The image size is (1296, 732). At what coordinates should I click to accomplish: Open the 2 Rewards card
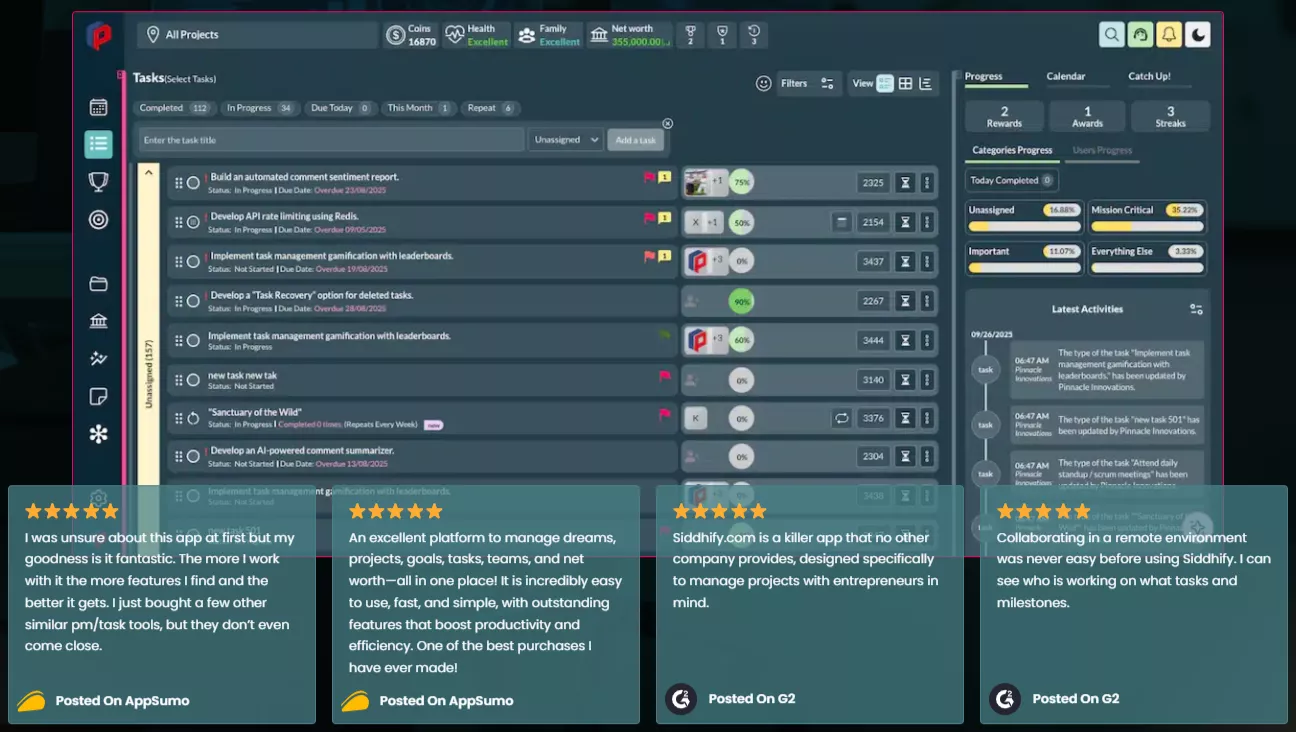[x=1004, y=117]
